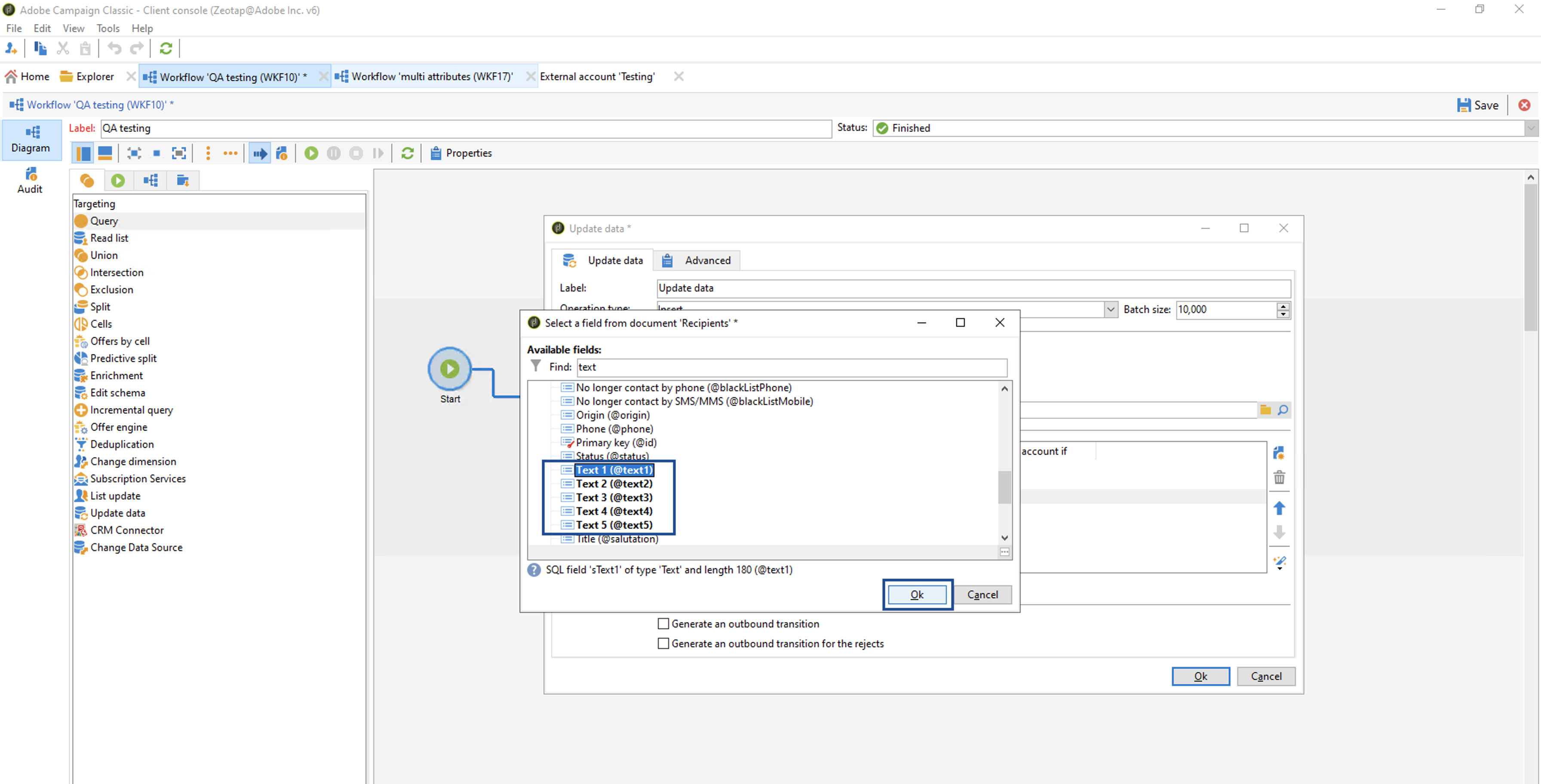Expand the Operation type dropdown arrow
The image size is (1541, 784).
[1110, 309]
